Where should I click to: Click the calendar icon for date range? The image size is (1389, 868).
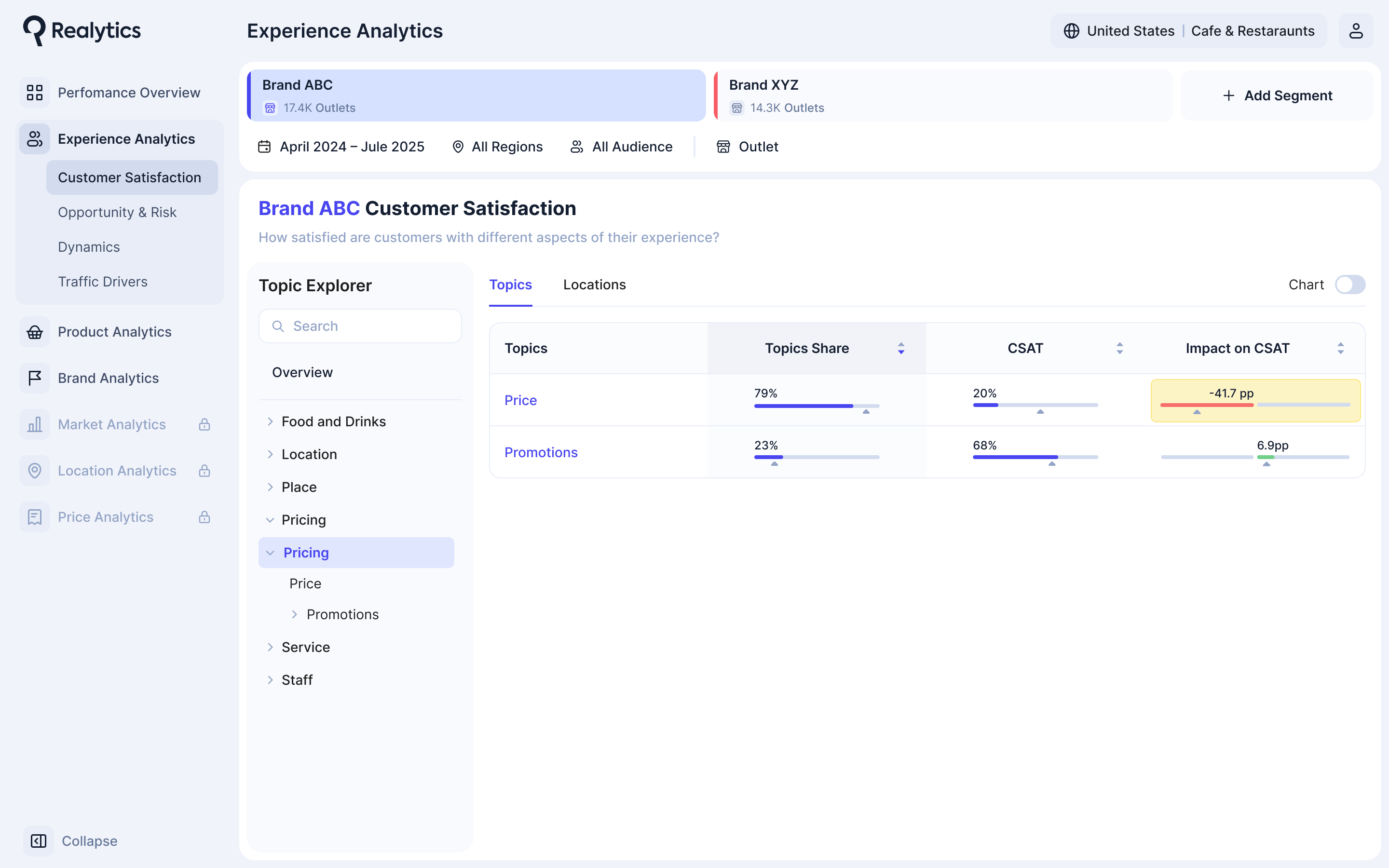point(264,147)
